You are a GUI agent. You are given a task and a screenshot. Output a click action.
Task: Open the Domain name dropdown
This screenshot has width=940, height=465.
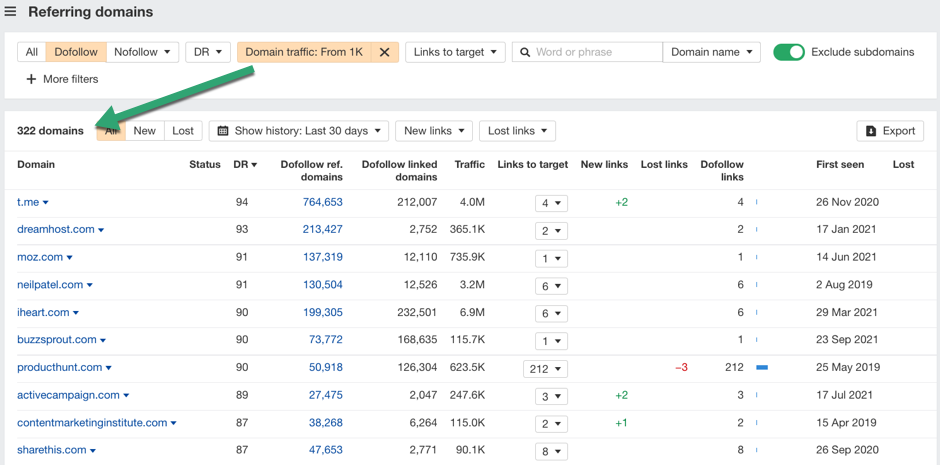pyautogui.click(x=712, y=52)
